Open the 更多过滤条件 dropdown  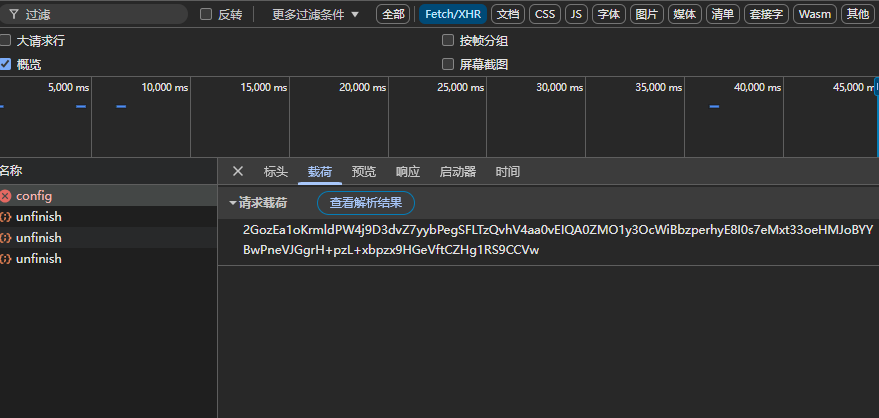coord(315,15)
